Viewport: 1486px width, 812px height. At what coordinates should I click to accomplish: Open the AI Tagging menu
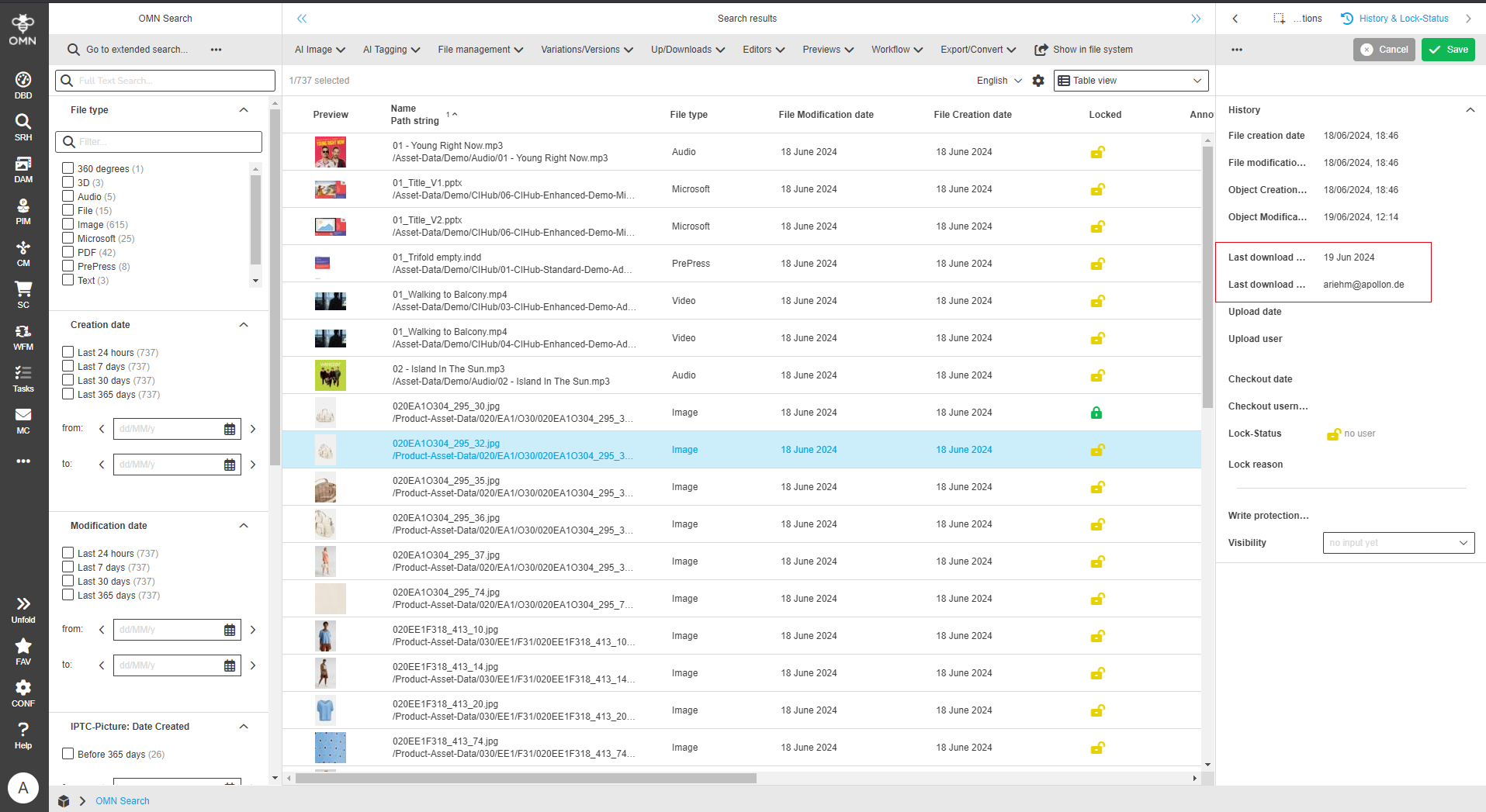point(390,49)
